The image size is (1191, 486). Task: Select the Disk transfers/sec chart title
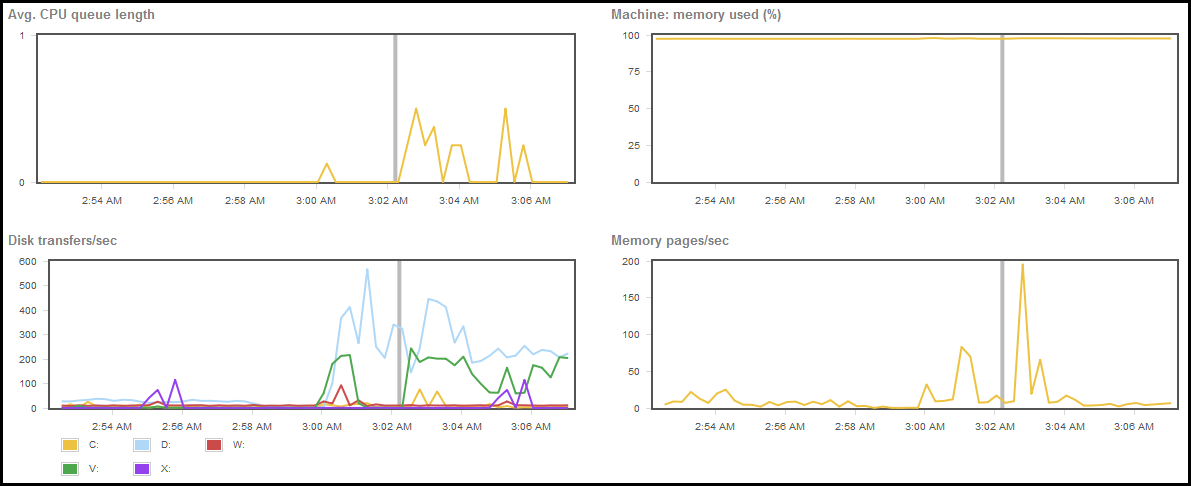pyautogui.click(x=65, y=240)
